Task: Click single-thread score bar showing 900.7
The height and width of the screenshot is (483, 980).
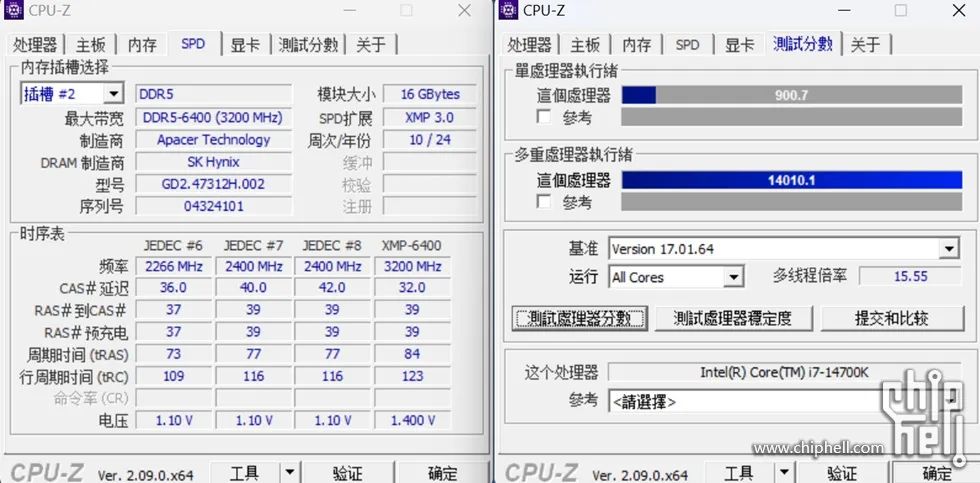Action: tap(792, 95)
